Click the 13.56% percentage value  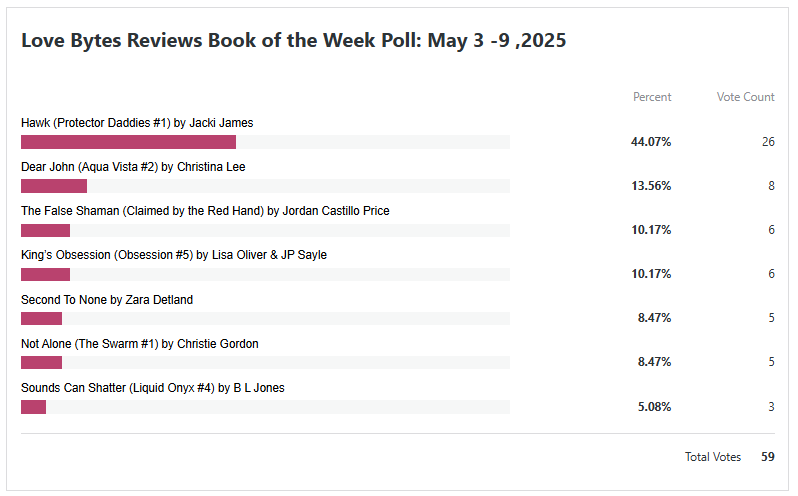[x=650, y=186]
